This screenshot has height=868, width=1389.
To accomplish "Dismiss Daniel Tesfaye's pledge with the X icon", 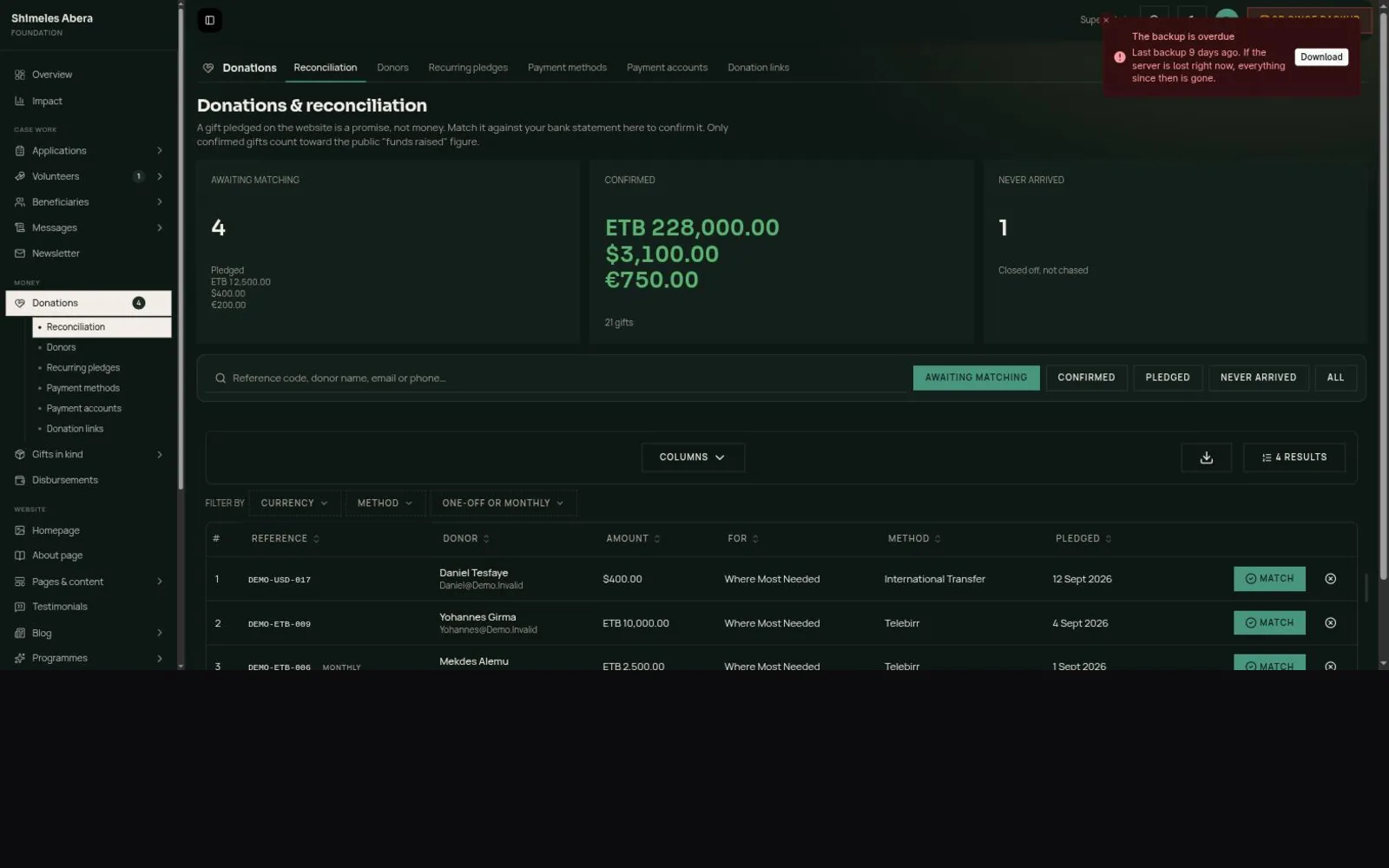I will point(1330,579).
